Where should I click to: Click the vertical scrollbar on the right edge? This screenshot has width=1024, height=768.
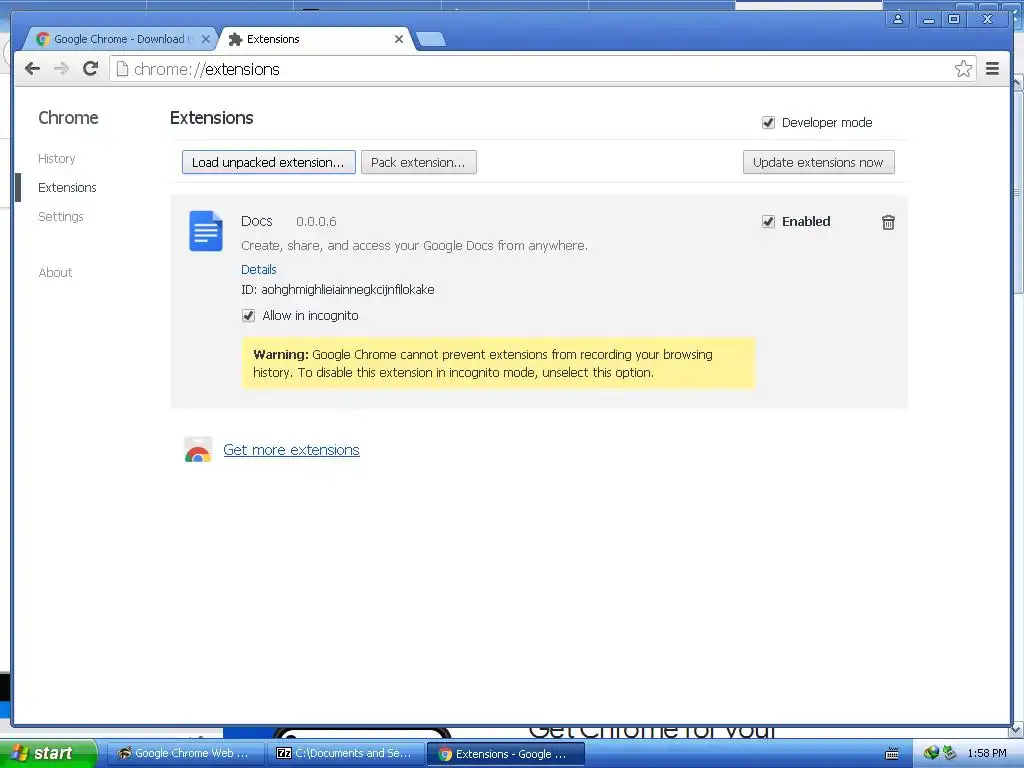pyautogui.click(x=1017, y=192)
